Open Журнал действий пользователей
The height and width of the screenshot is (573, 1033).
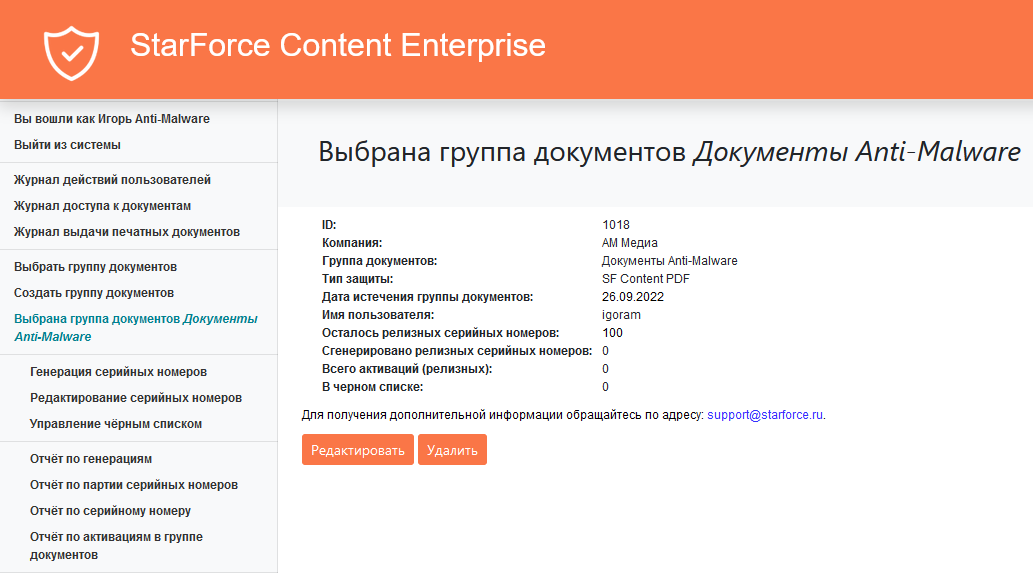pos(112,180)
